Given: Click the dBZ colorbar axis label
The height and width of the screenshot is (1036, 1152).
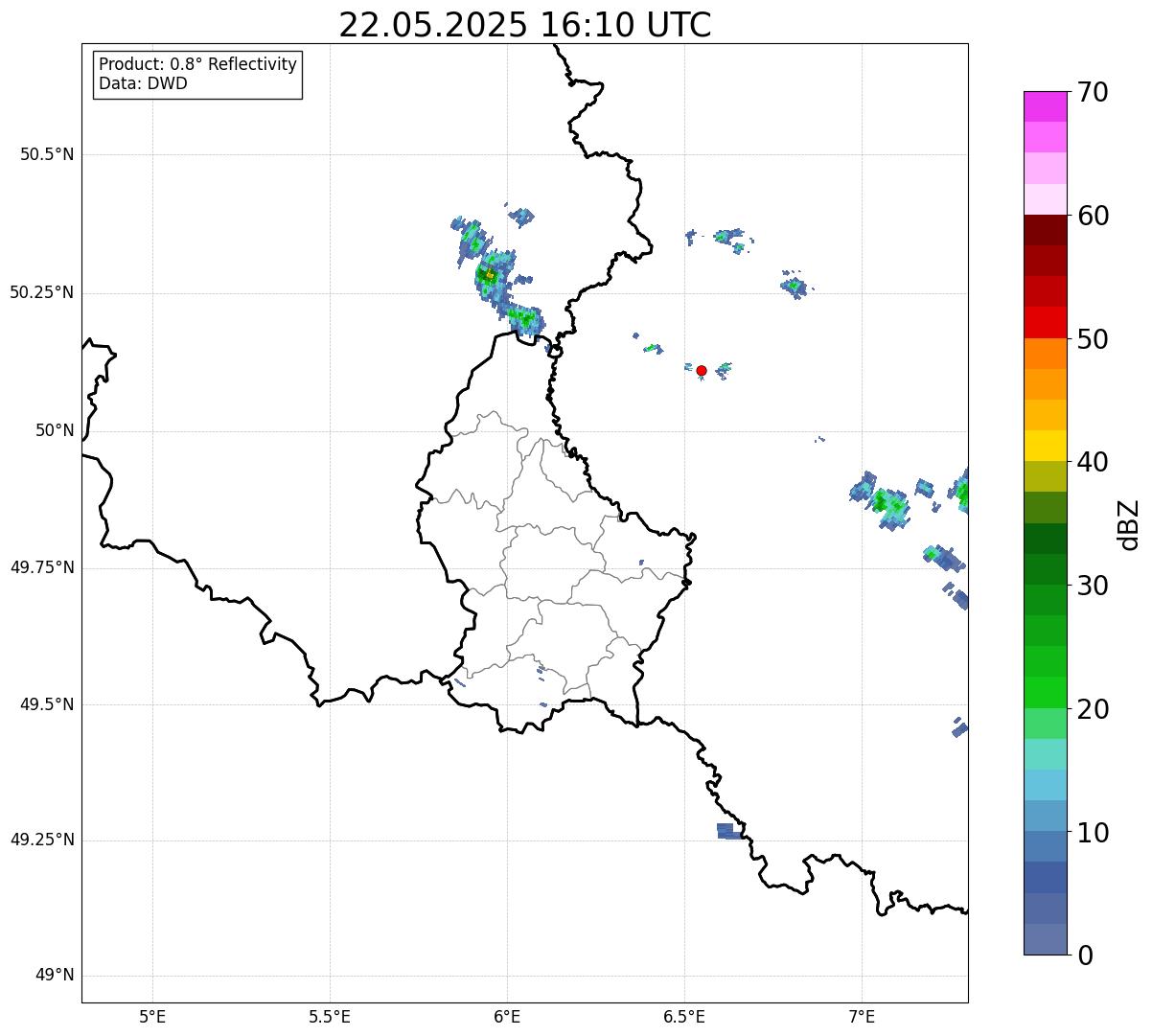Looking at the screenshot, I should point(1129,523).
